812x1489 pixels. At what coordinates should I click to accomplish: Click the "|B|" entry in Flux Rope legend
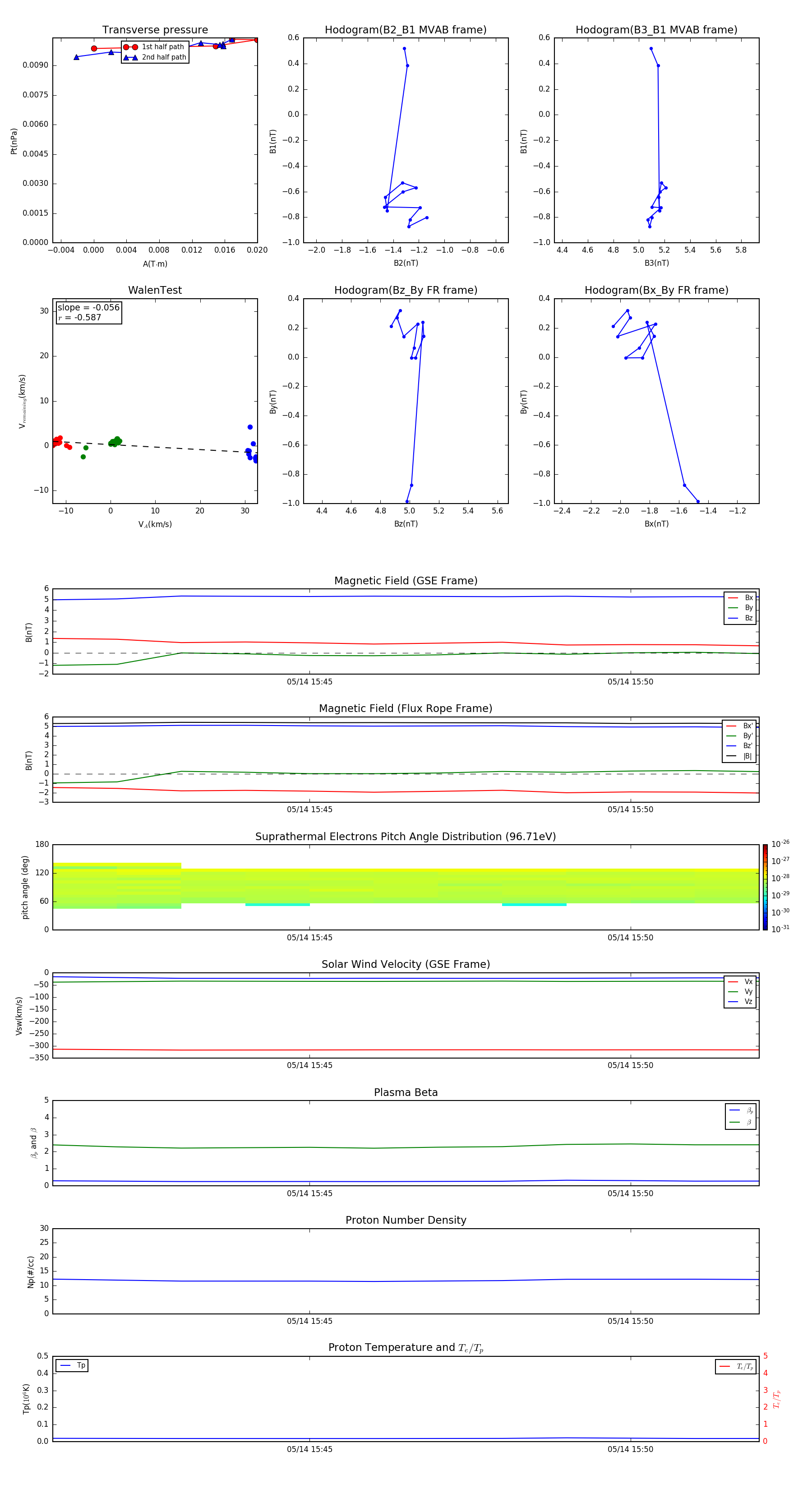[739, 756]
